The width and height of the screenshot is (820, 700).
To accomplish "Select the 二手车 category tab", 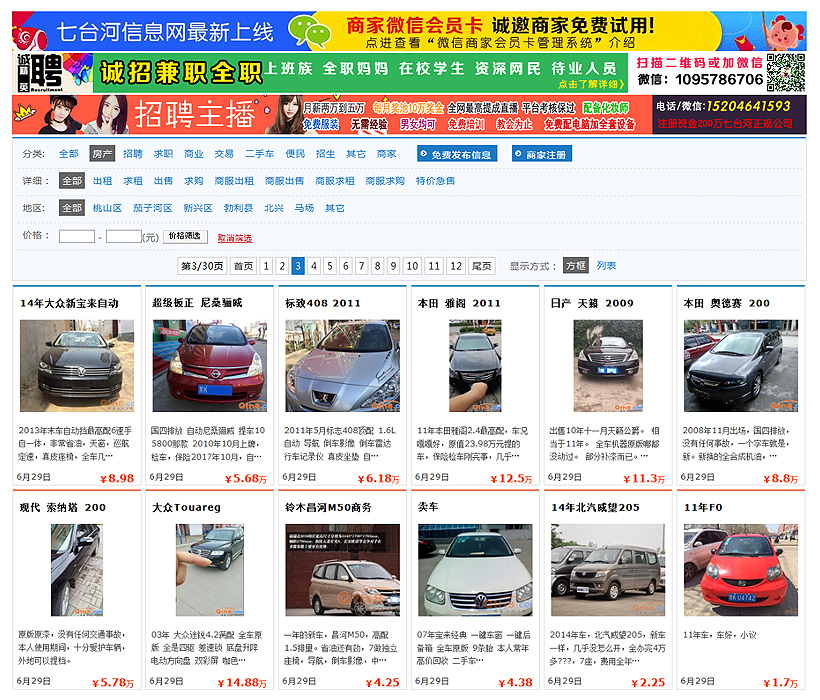I will pyautogui.click(x=259, y=154).
